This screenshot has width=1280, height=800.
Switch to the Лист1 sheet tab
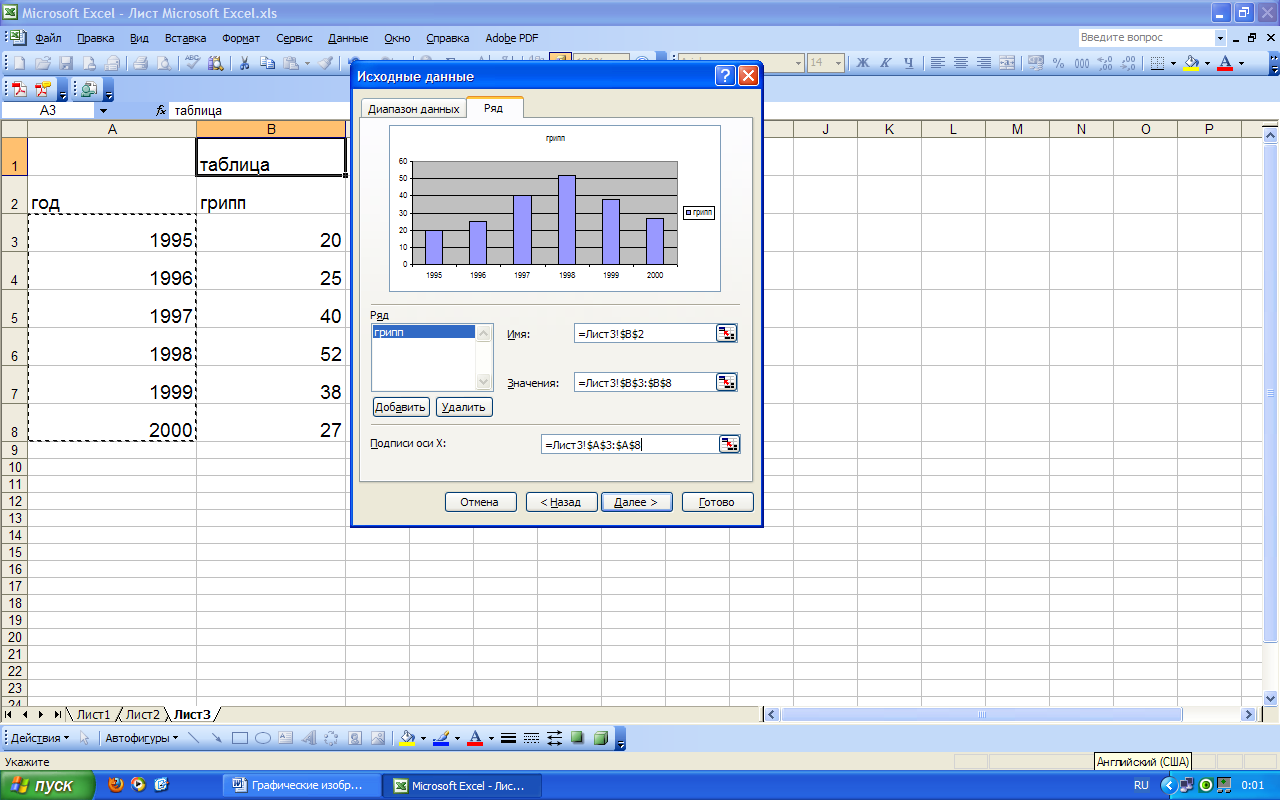(x=94, y=714)
